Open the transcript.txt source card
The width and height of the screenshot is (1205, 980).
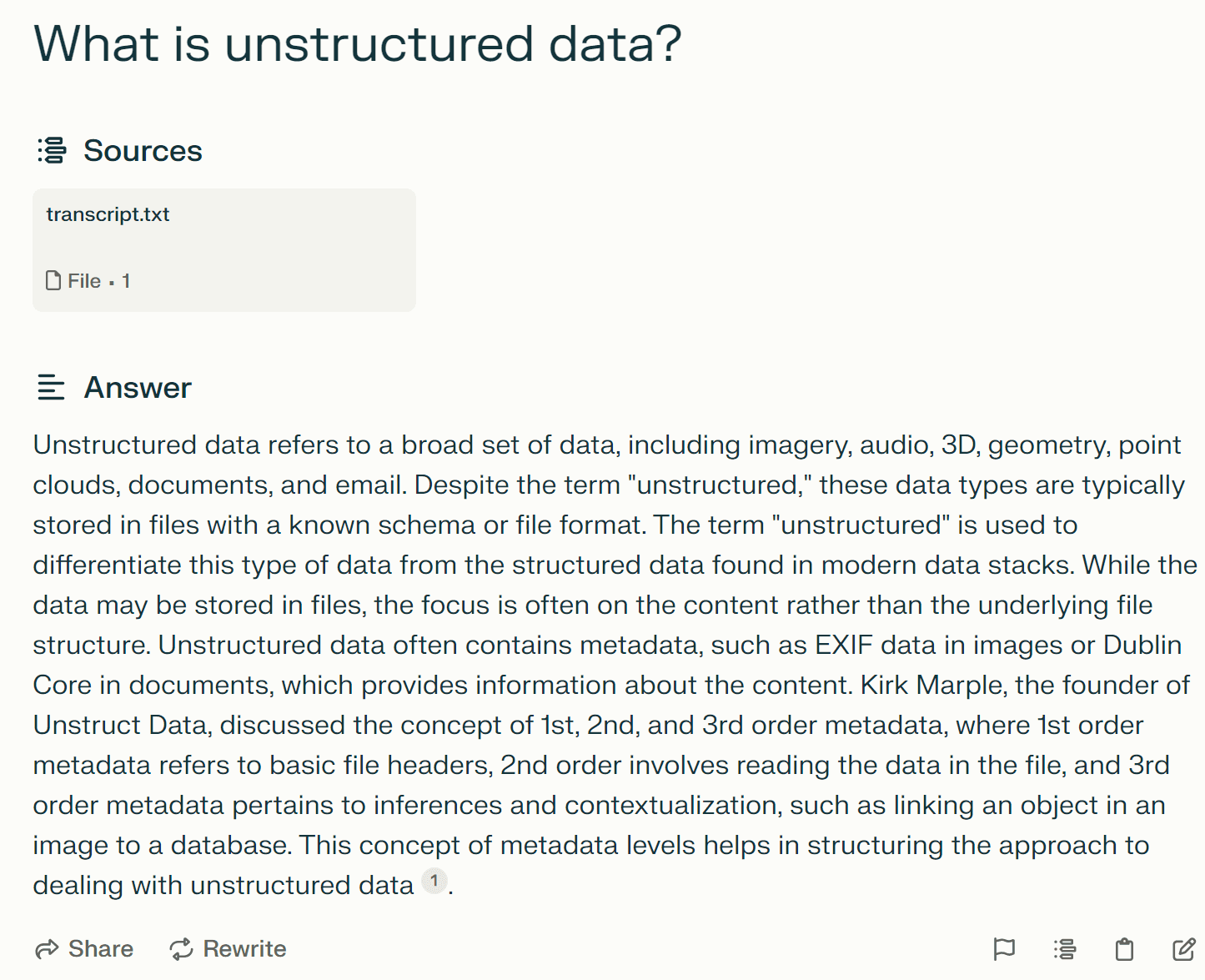coord(223,250)
